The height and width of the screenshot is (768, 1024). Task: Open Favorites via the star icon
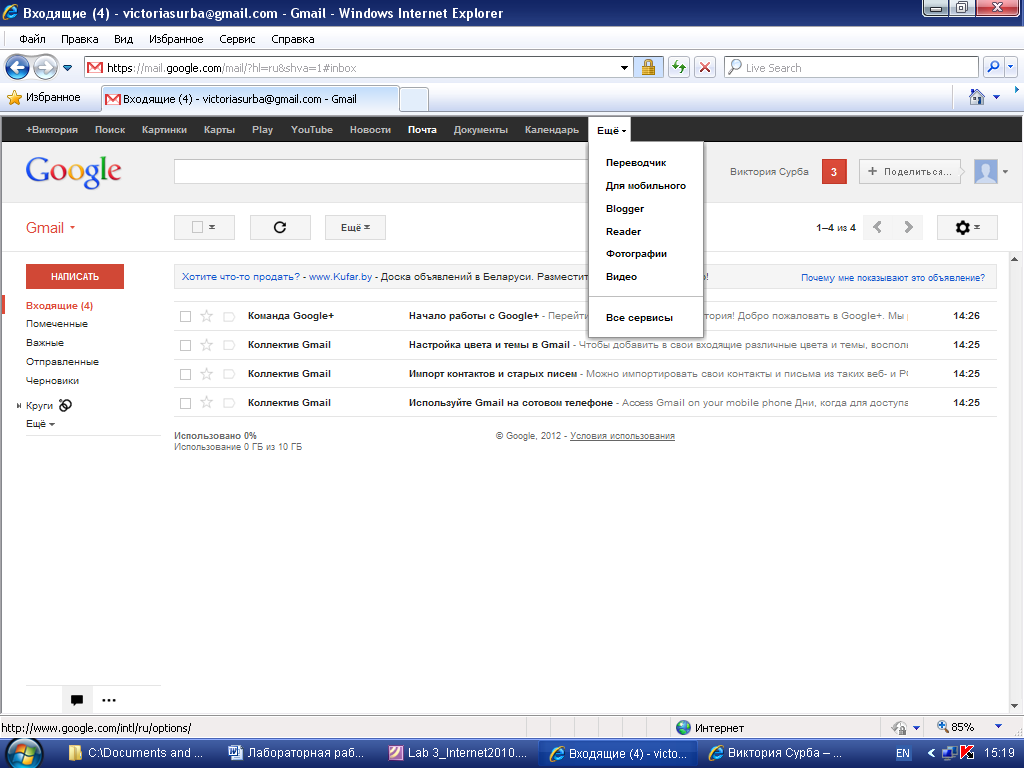14,98
